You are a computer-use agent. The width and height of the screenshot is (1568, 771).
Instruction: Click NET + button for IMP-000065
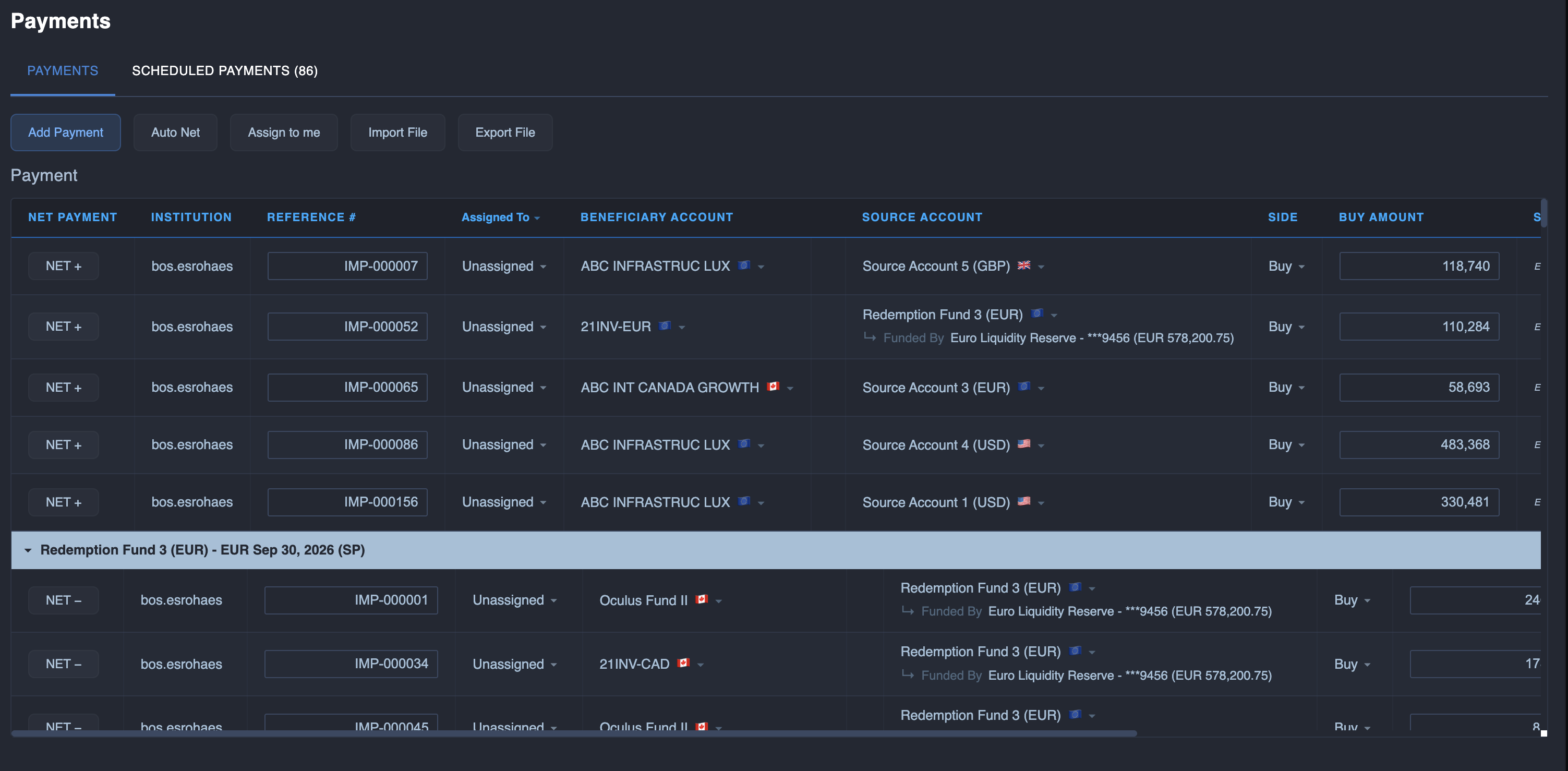[63, 388]
